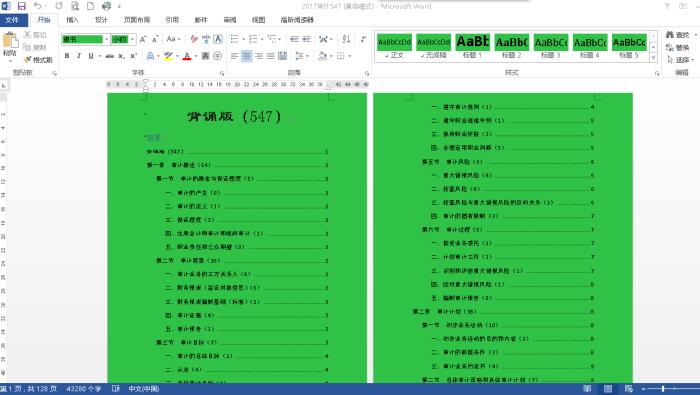This screenshot has height=395, width=700.
Task: Apply the 无间隔 style
Action: coord(433,47)
